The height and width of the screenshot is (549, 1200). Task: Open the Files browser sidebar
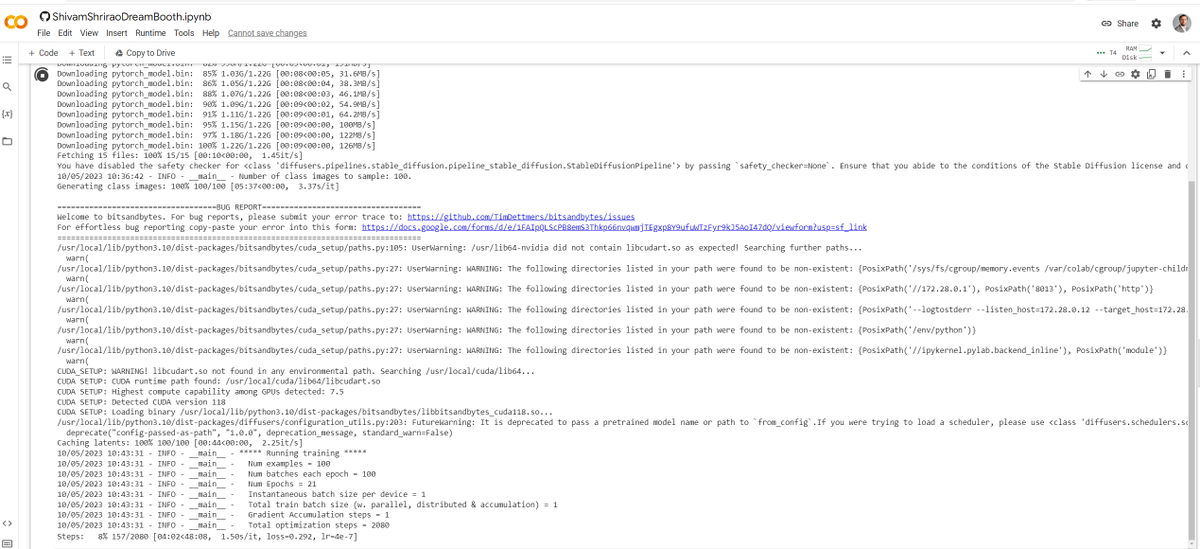[x=7, y=141]
